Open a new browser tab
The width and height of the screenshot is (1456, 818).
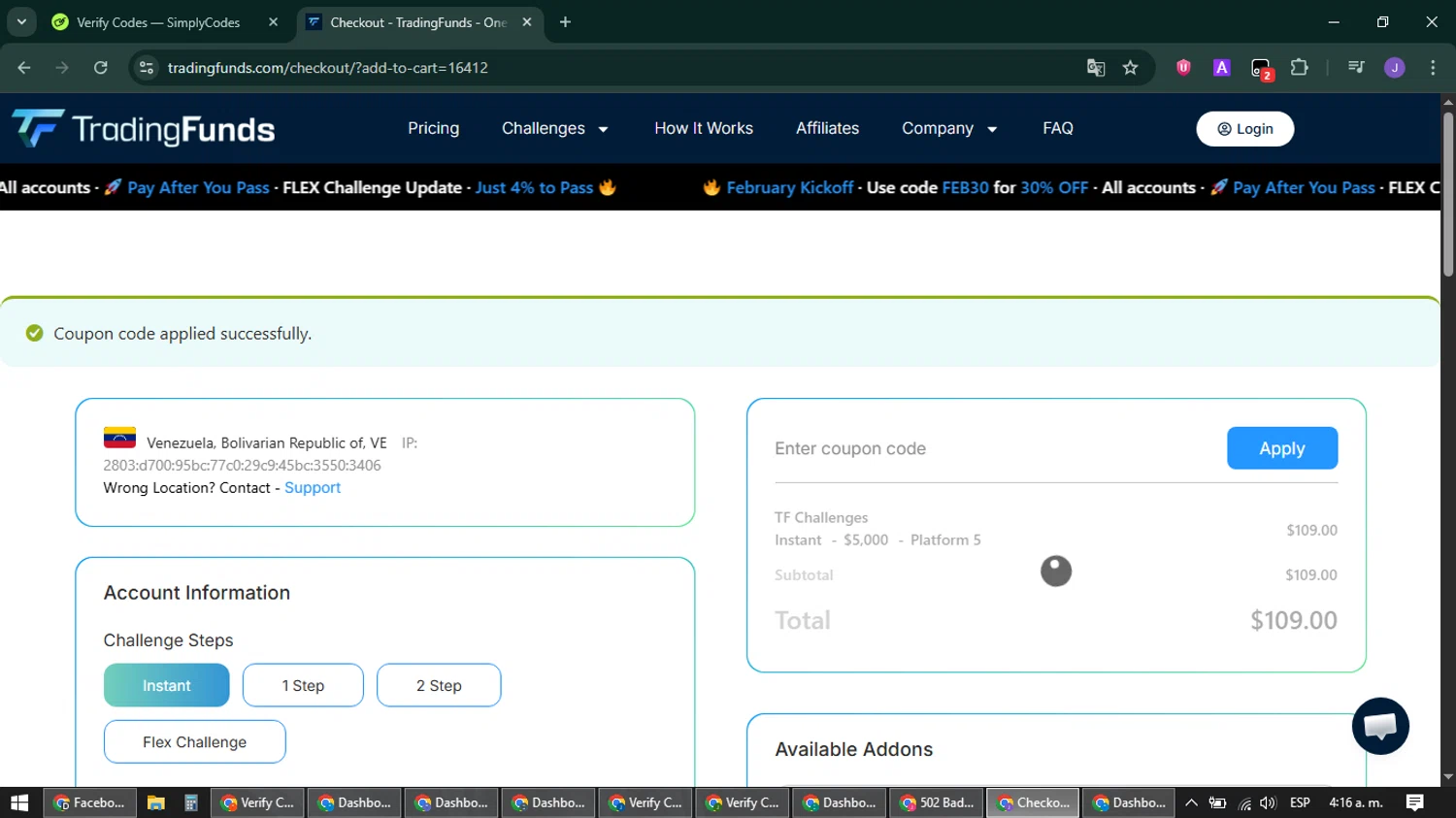(565, 21)
